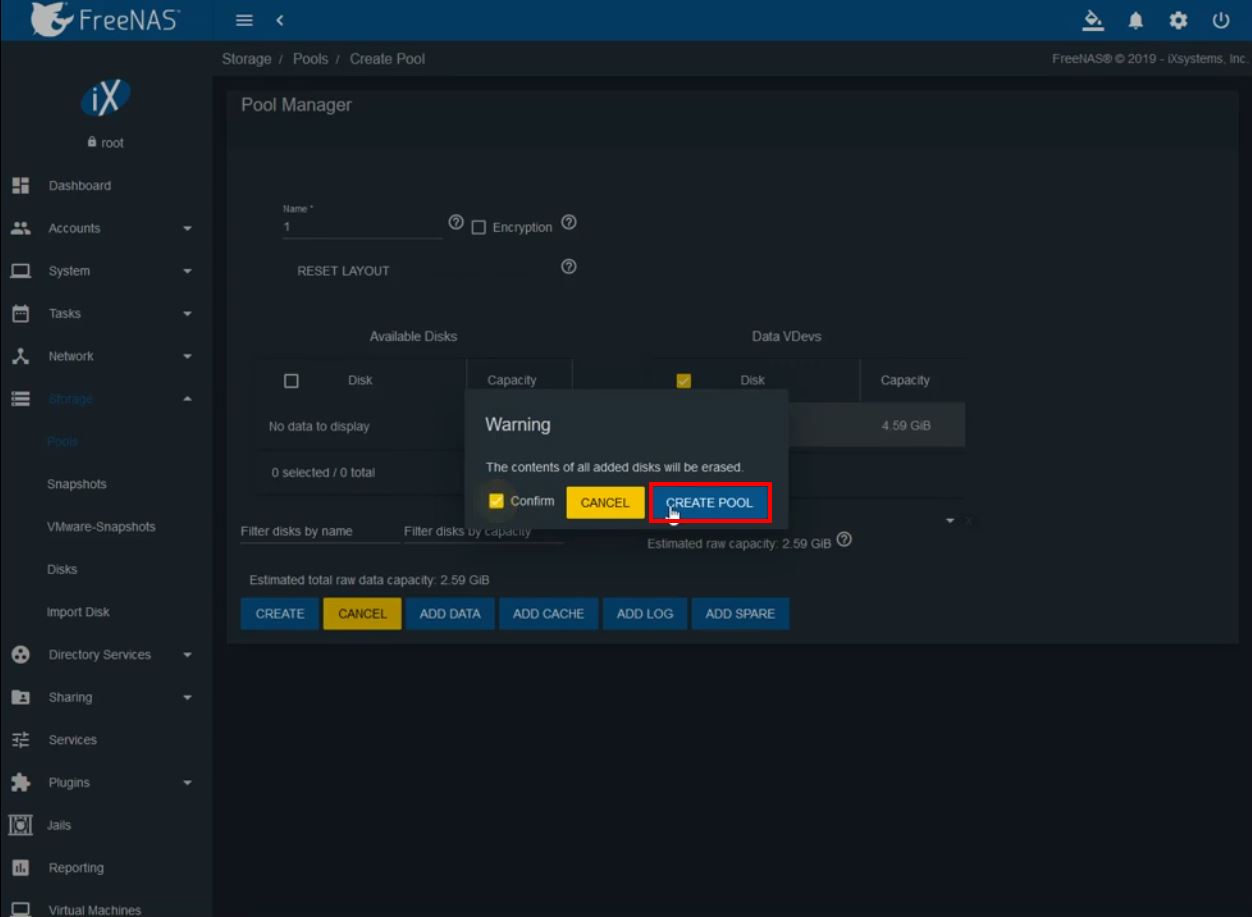Click the collapse sidebar chevron icon
This screenshot has width=1252, height=917.
pyautogui.click(x=280, y=20)
